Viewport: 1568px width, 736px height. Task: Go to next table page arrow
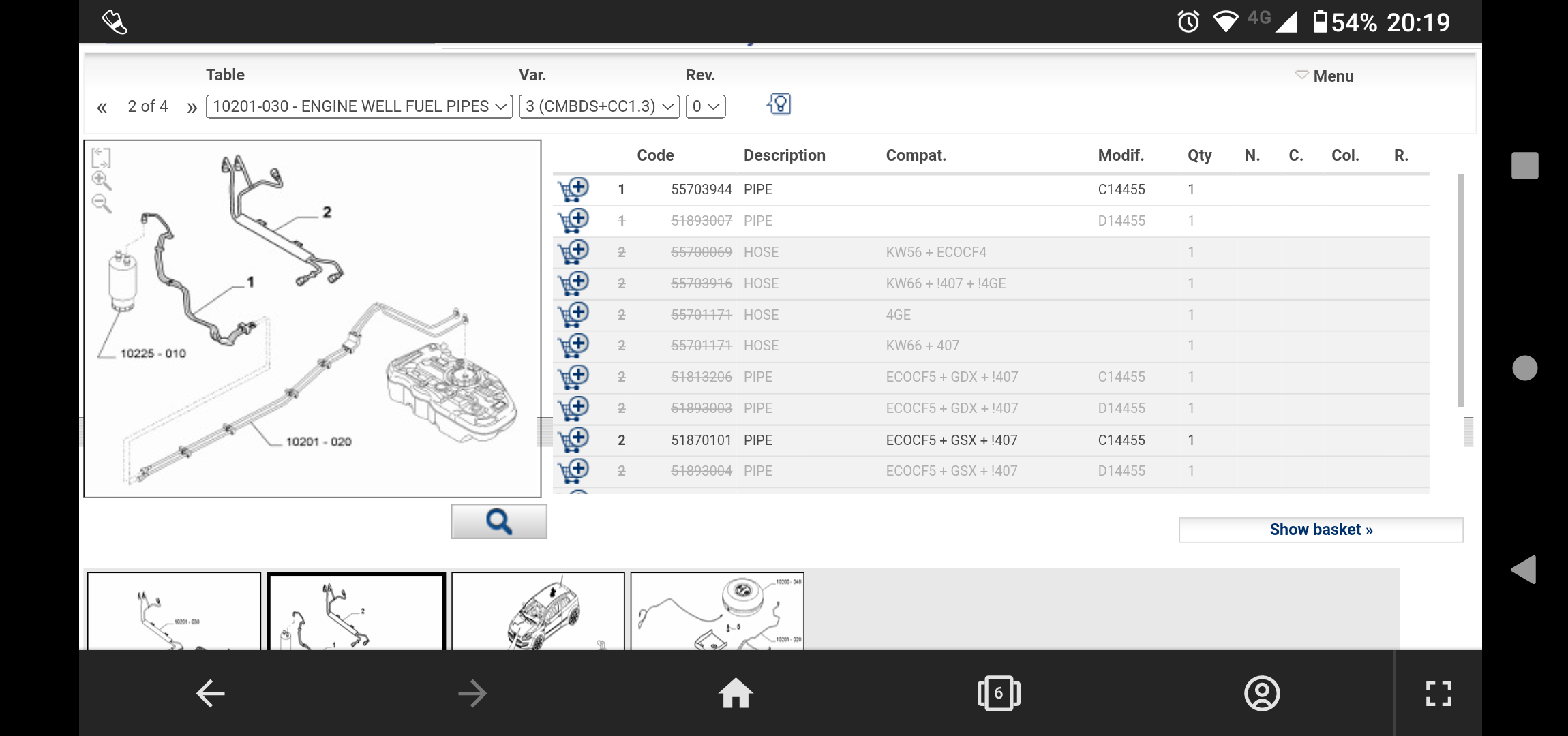[x=192, y=107]
